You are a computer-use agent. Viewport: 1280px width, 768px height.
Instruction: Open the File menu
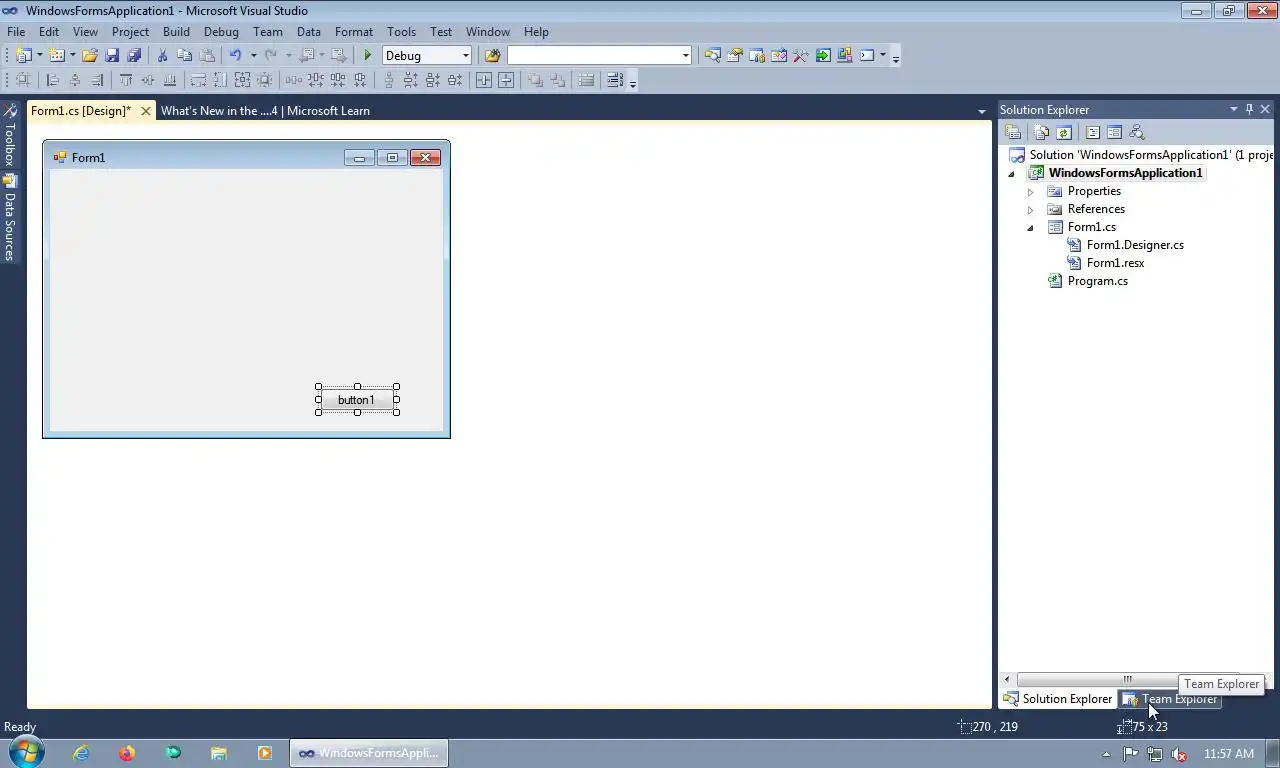(16, 32)
